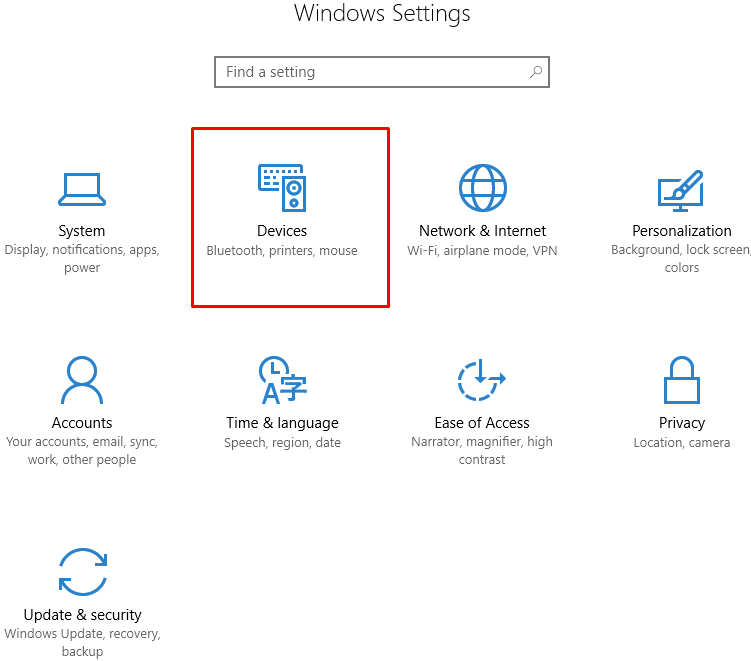Click the Time & language label

(283, 423)
